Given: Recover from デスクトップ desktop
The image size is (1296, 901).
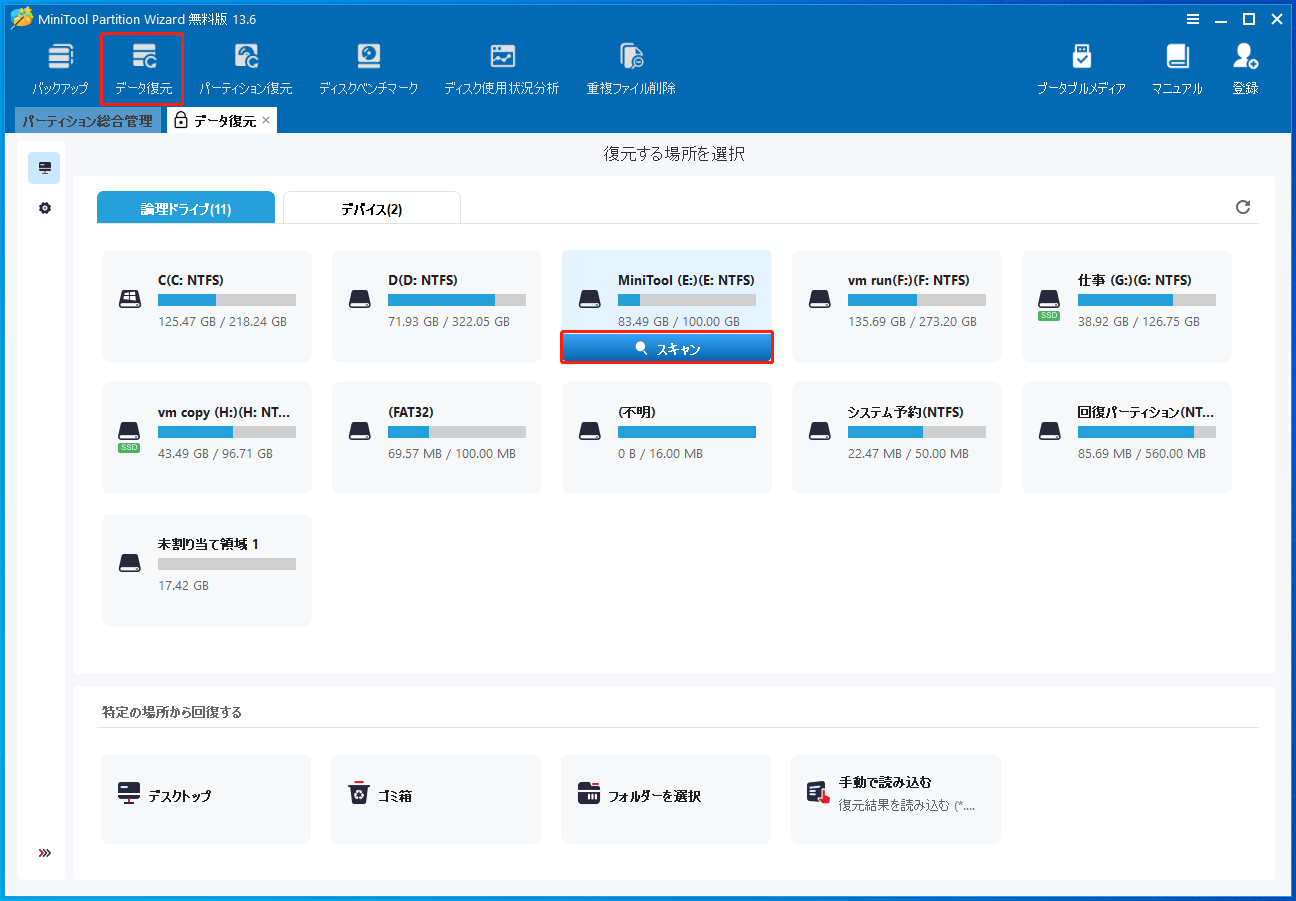Looking at the screenshot, I should (206, 799).
